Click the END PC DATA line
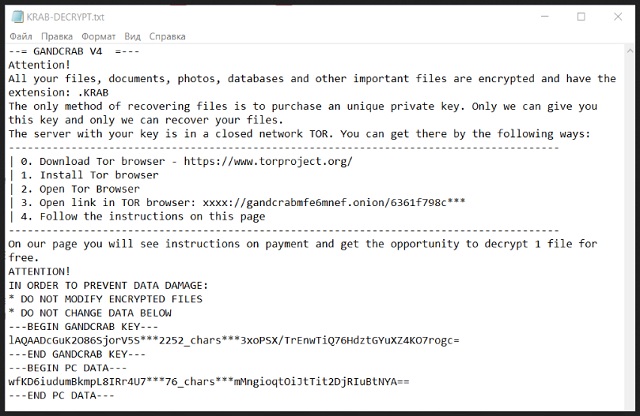 tap(61, 396)
